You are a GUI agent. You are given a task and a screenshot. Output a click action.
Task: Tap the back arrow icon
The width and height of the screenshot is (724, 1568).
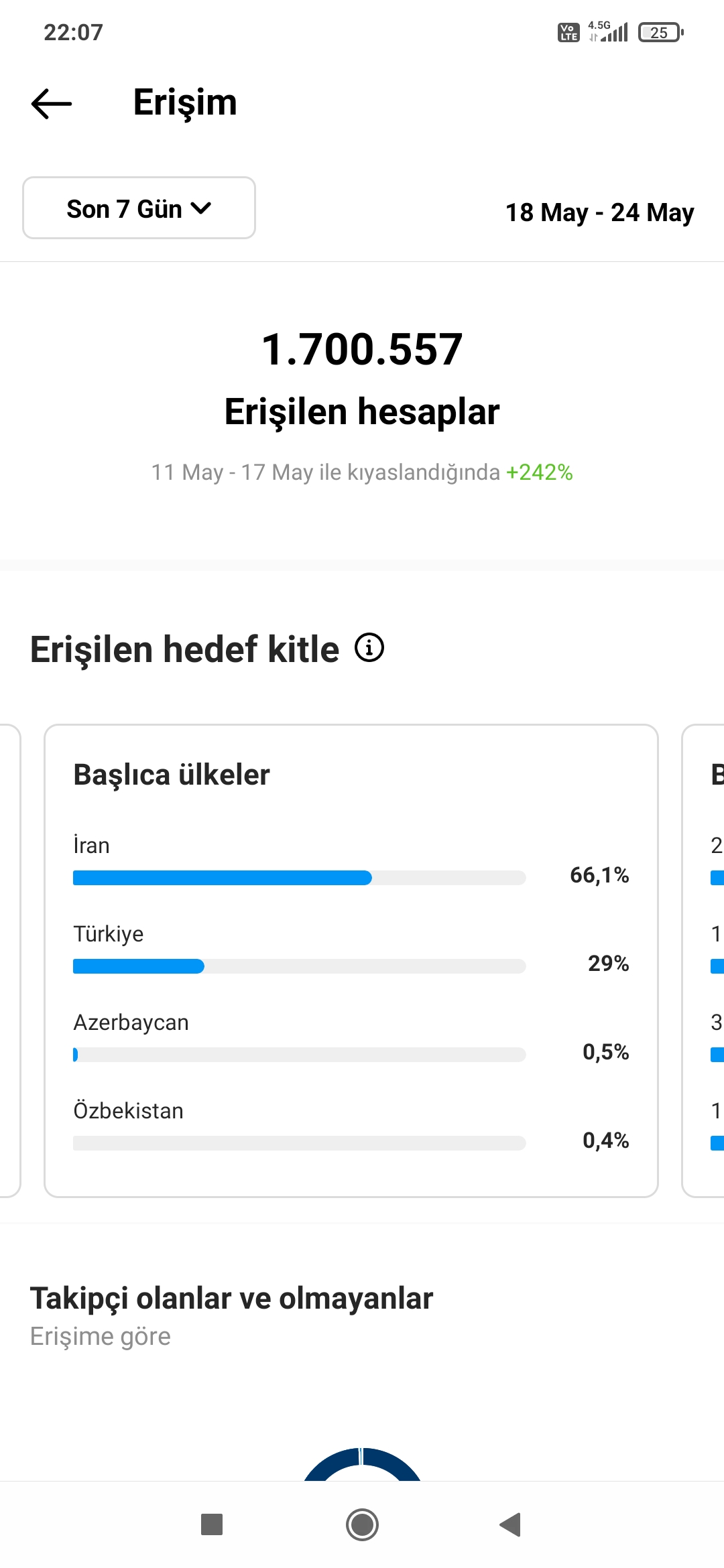click(52, 104)
